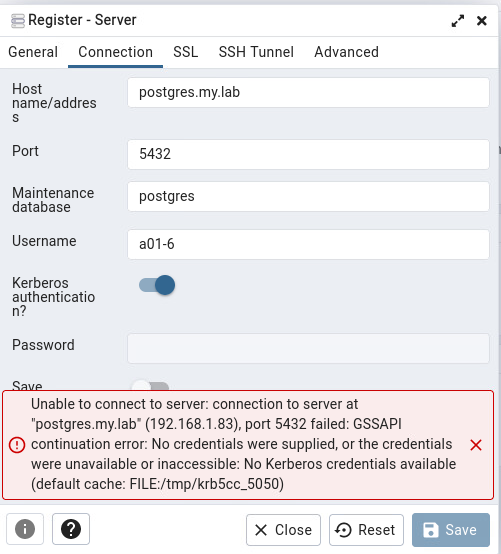This screenshot has height=554, width=501.
Task: Expand the dialog with the maximize arrows icon
Action: point(458,21)
